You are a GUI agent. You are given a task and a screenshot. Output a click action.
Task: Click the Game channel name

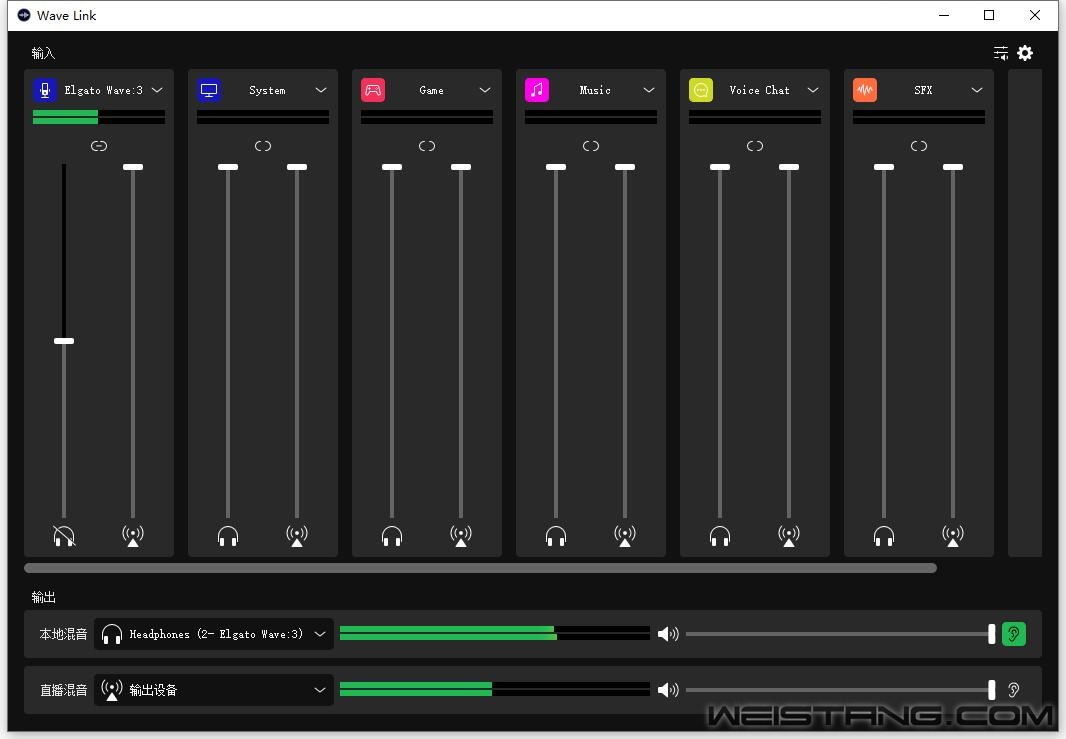pos(431,90)
